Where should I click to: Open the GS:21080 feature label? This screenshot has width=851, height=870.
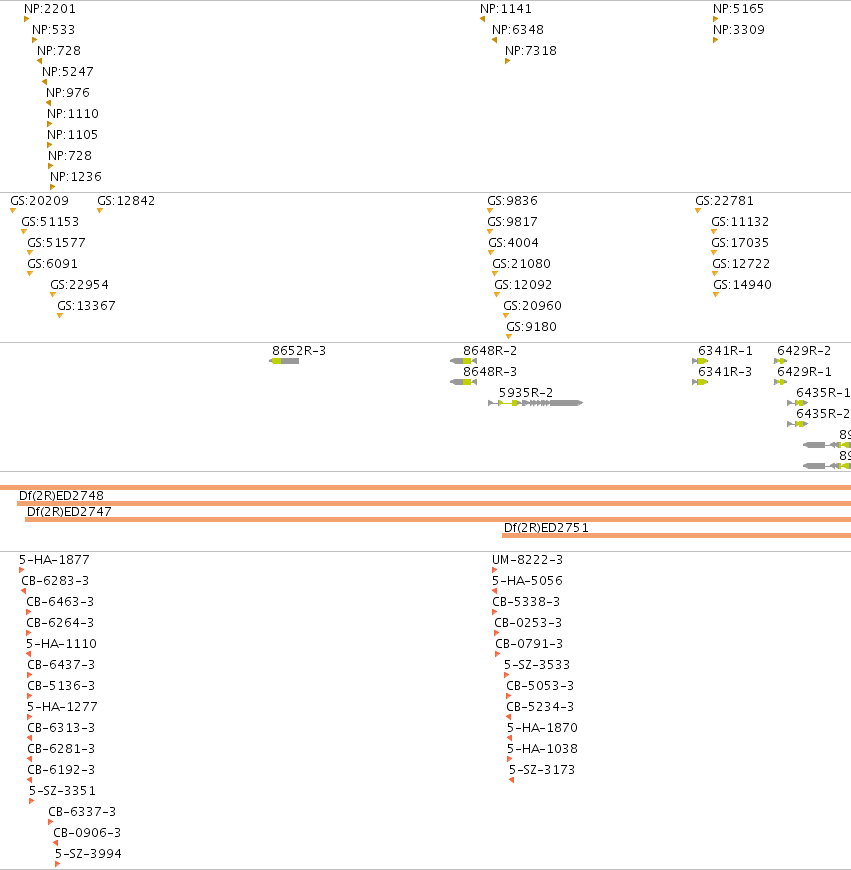(521, 264)
